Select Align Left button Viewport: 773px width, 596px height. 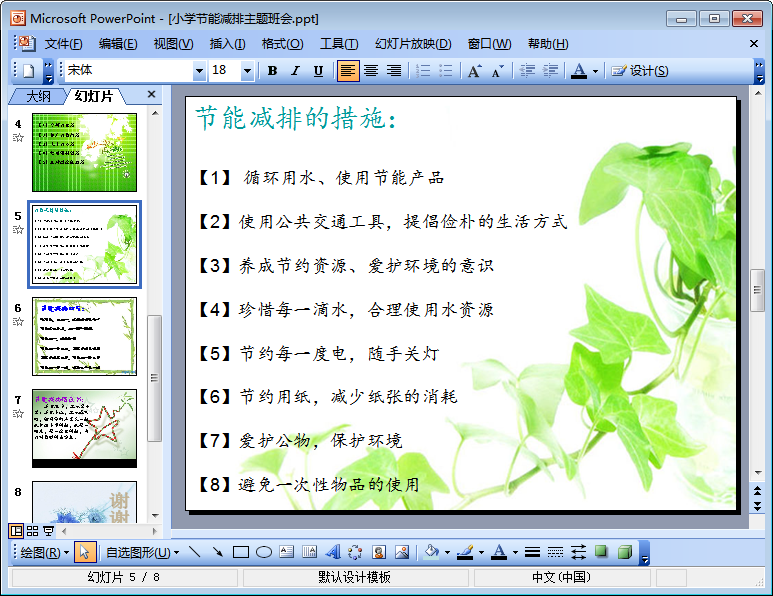pos(348,71)
